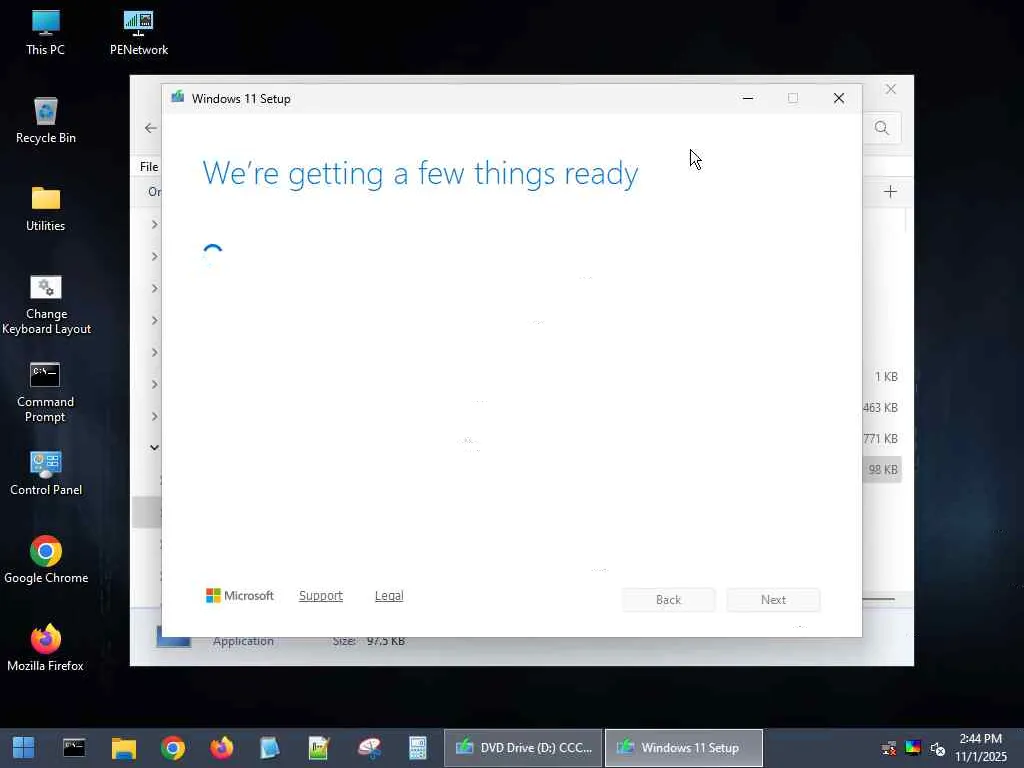1024x768 pixels.
Task: Select the highlighted 98 KB file row
Action: 882,470
